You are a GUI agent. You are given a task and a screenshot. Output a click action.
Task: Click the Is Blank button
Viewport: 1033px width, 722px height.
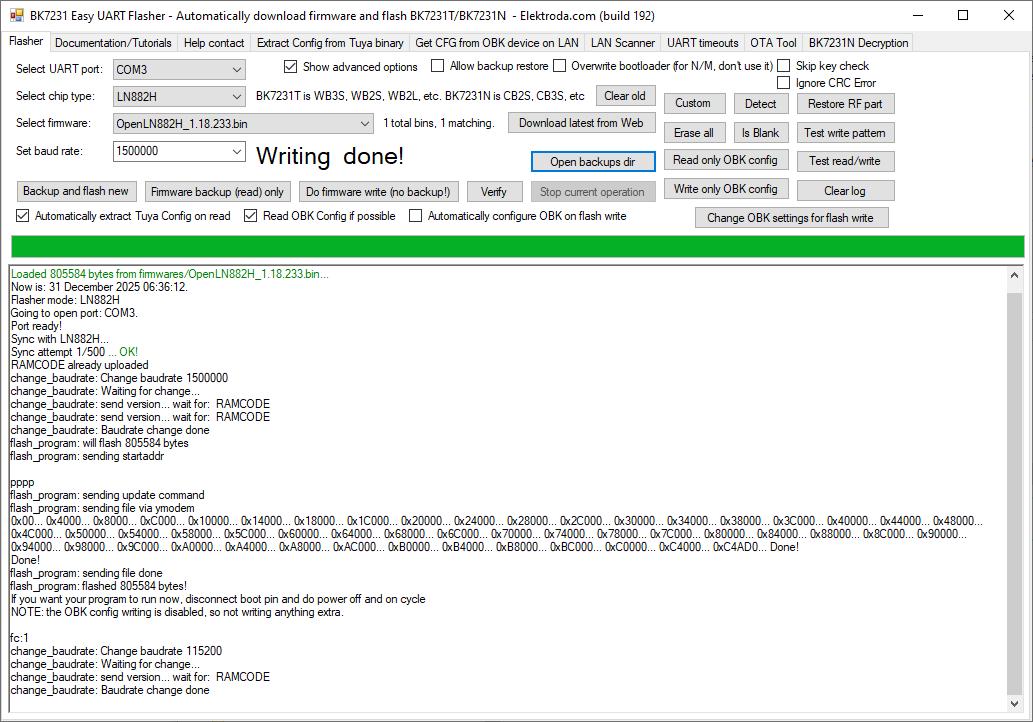(760, 133)
